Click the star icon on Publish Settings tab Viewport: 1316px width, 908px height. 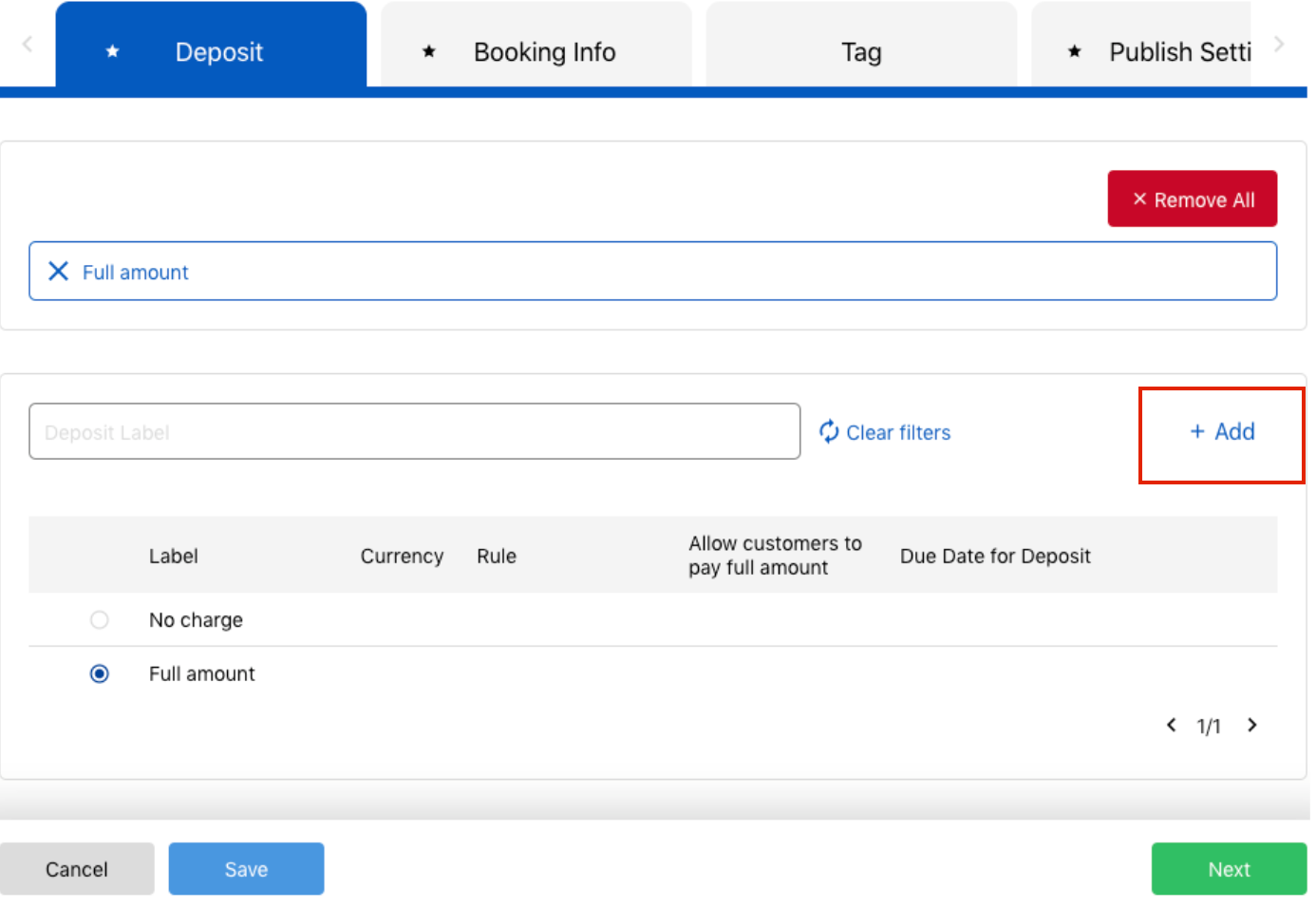point(1074,52)
